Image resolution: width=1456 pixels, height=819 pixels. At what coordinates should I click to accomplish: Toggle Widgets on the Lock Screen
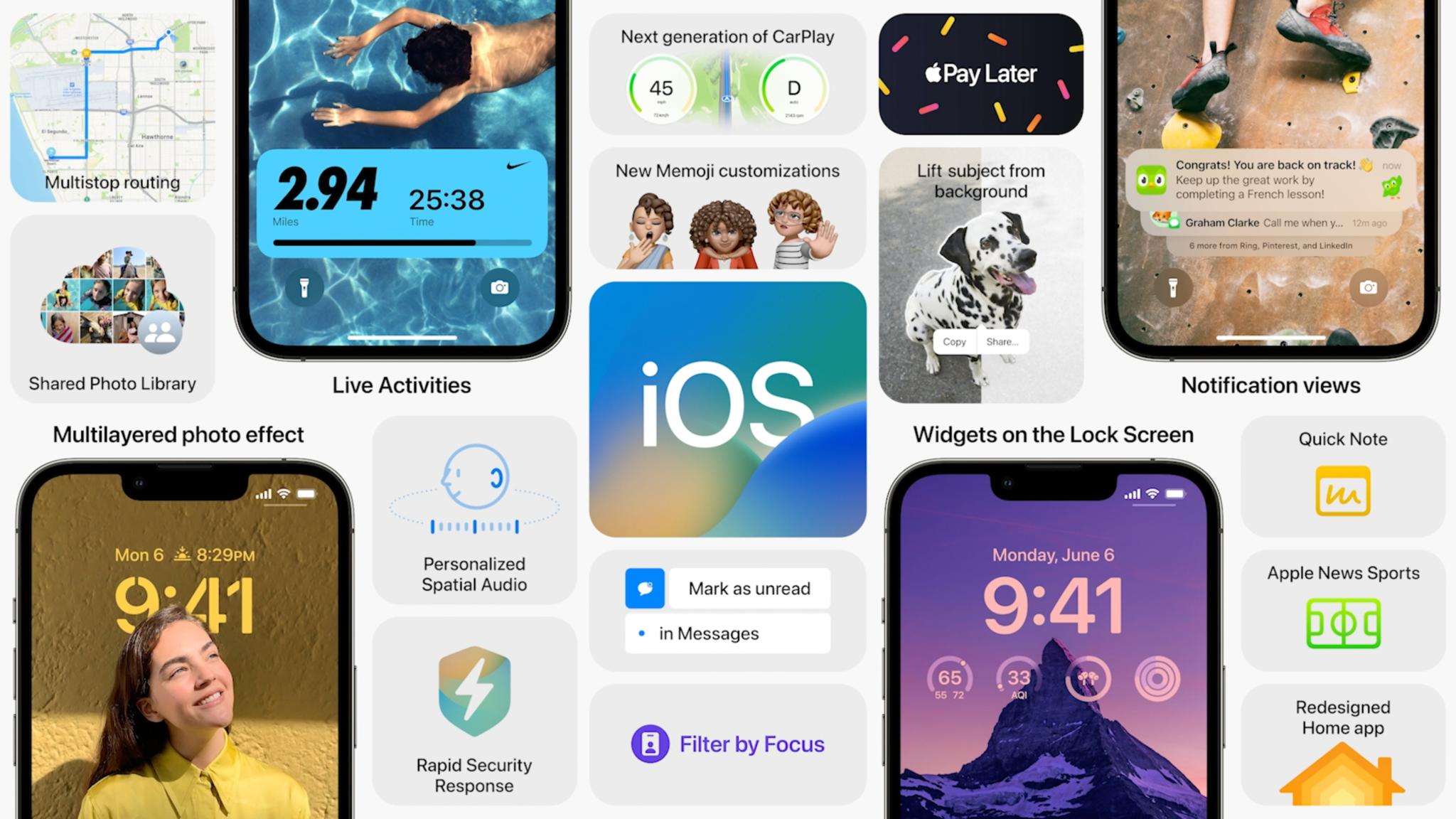tap(1054, 434)
